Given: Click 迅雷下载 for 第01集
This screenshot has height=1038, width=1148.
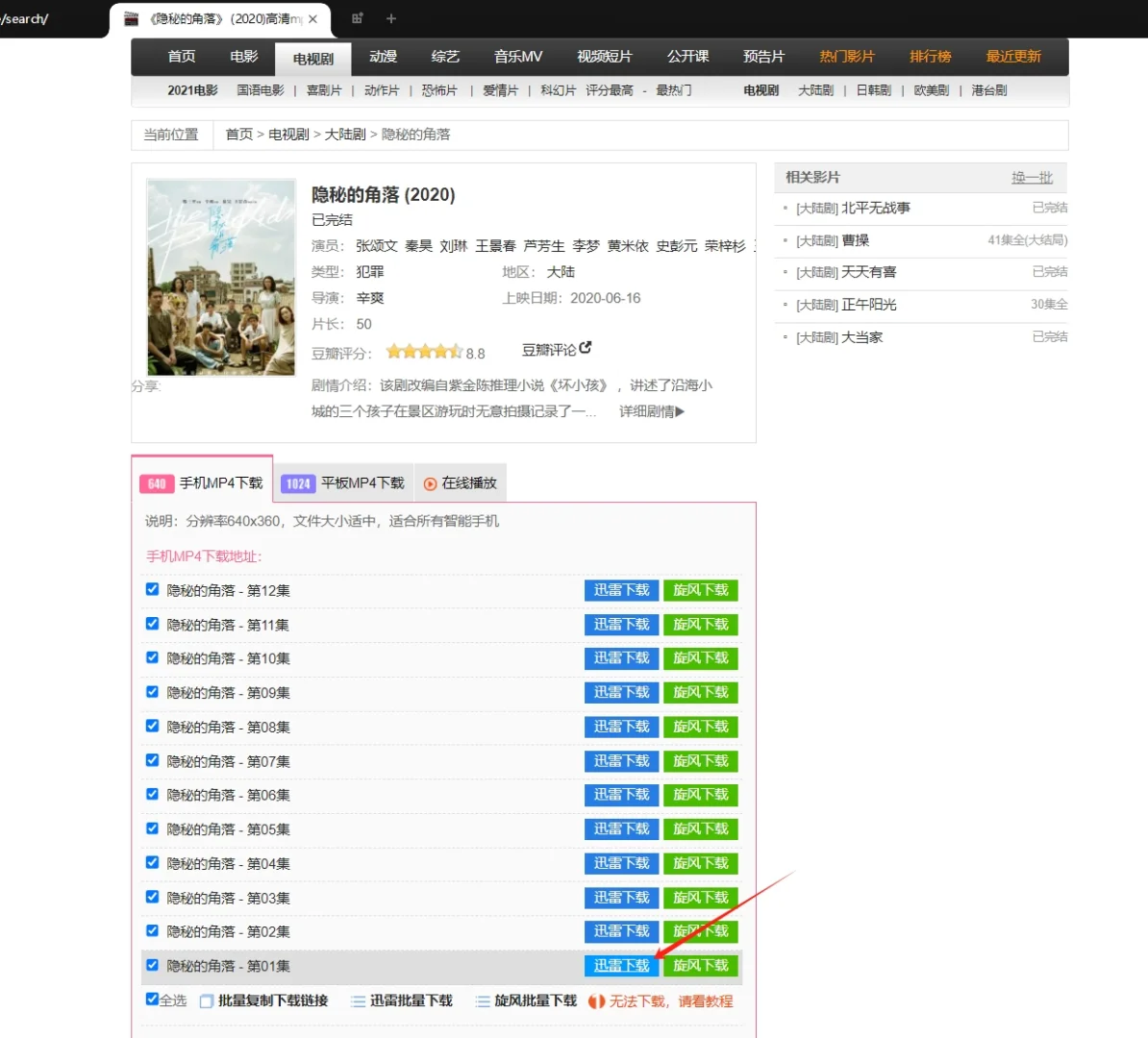Looking at the screenshot, I should point(621,966).
